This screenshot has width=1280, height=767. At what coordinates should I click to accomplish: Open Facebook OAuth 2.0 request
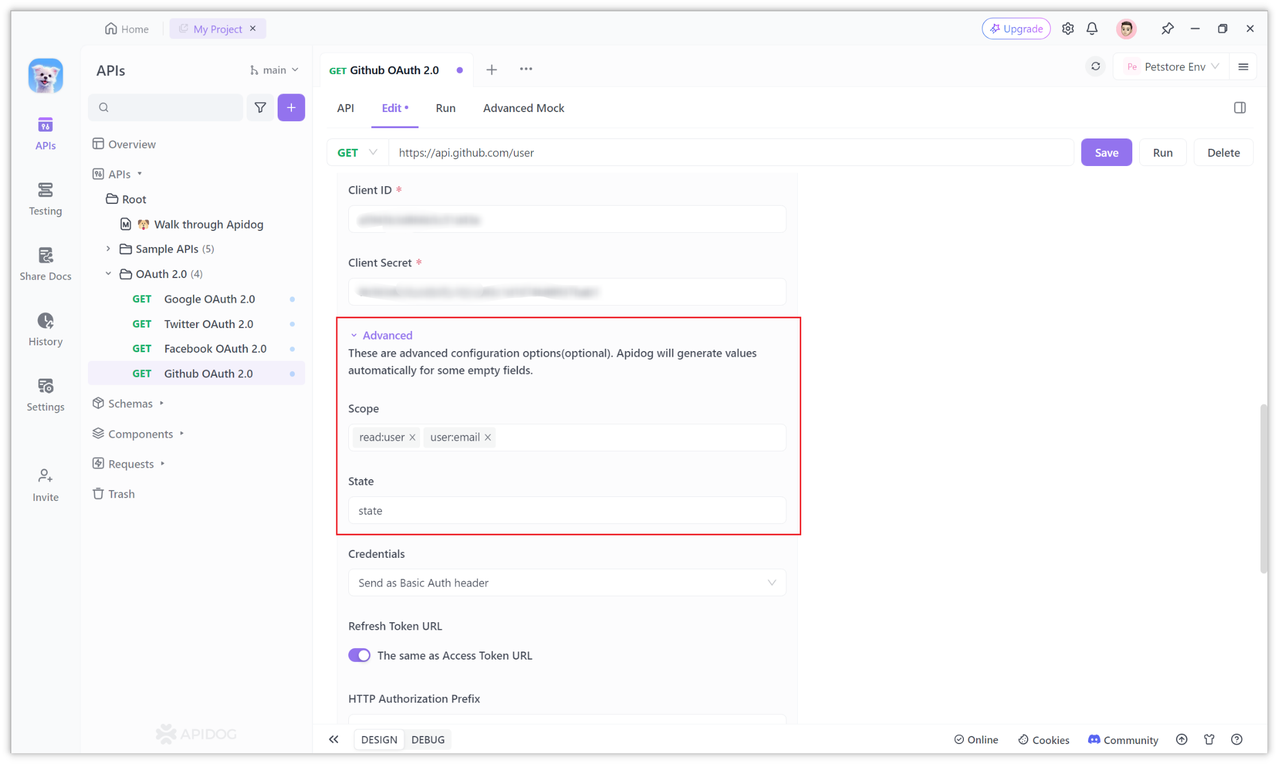click(x=196, y=349)
